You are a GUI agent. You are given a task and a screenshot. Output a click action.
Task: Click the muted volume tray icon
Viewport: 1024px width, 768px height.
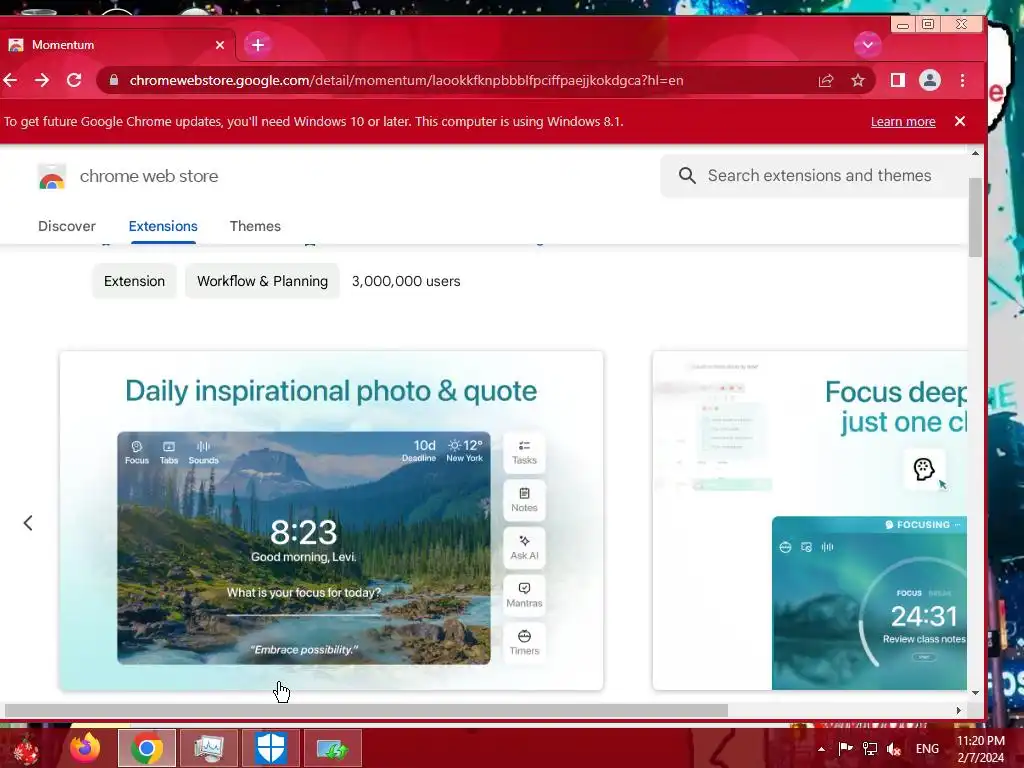click(x=894, y=749)
